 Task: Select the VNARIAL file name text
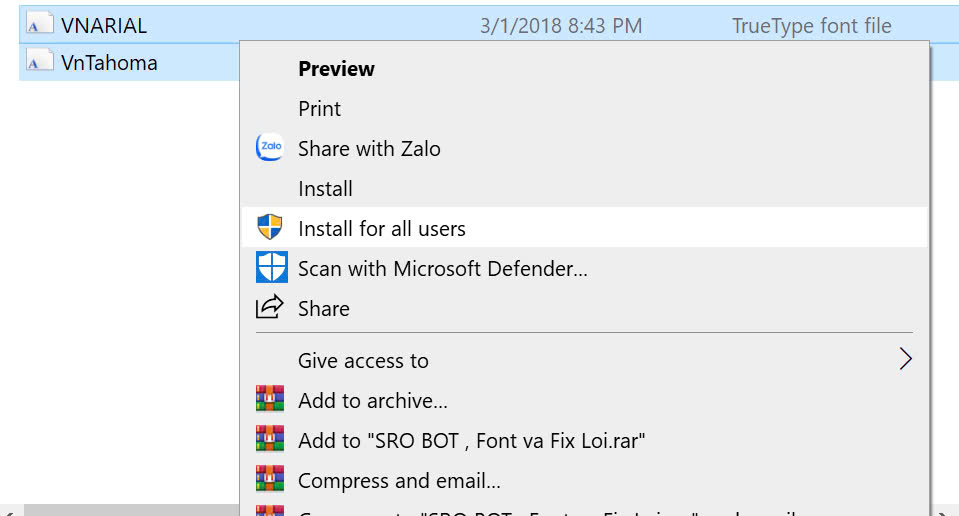coord(104,26)
